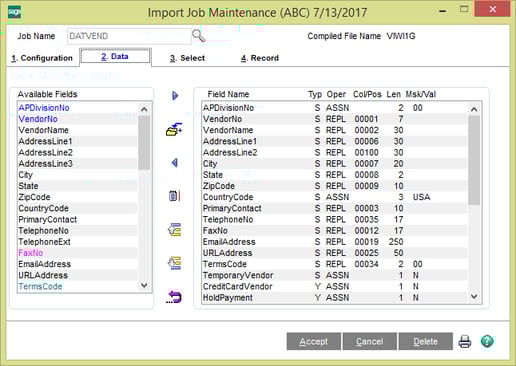
Task: Select EmailAddress row in Field Name list
Action: tap(335, 242)
